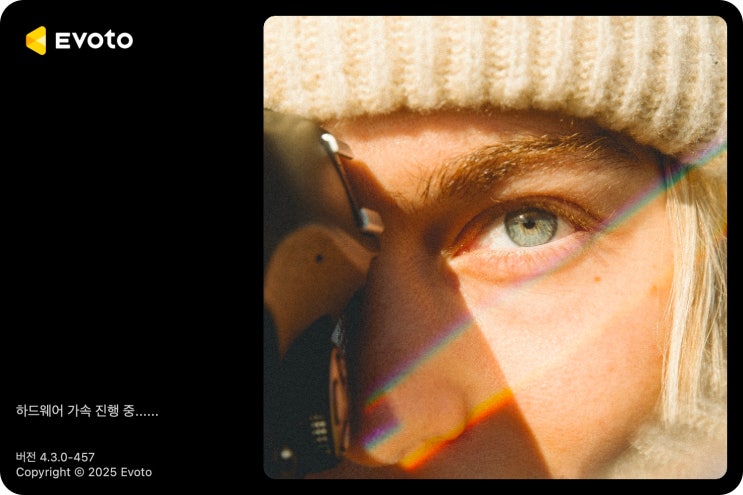Click the yellow Evoto logo icon
This screenshot has width=743, height=495.
click(36, 40)
